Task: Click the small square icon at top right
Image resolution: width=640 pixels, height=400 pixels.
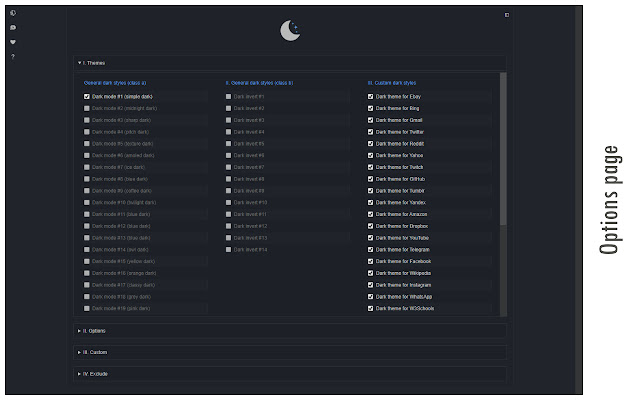Action: 507,15
